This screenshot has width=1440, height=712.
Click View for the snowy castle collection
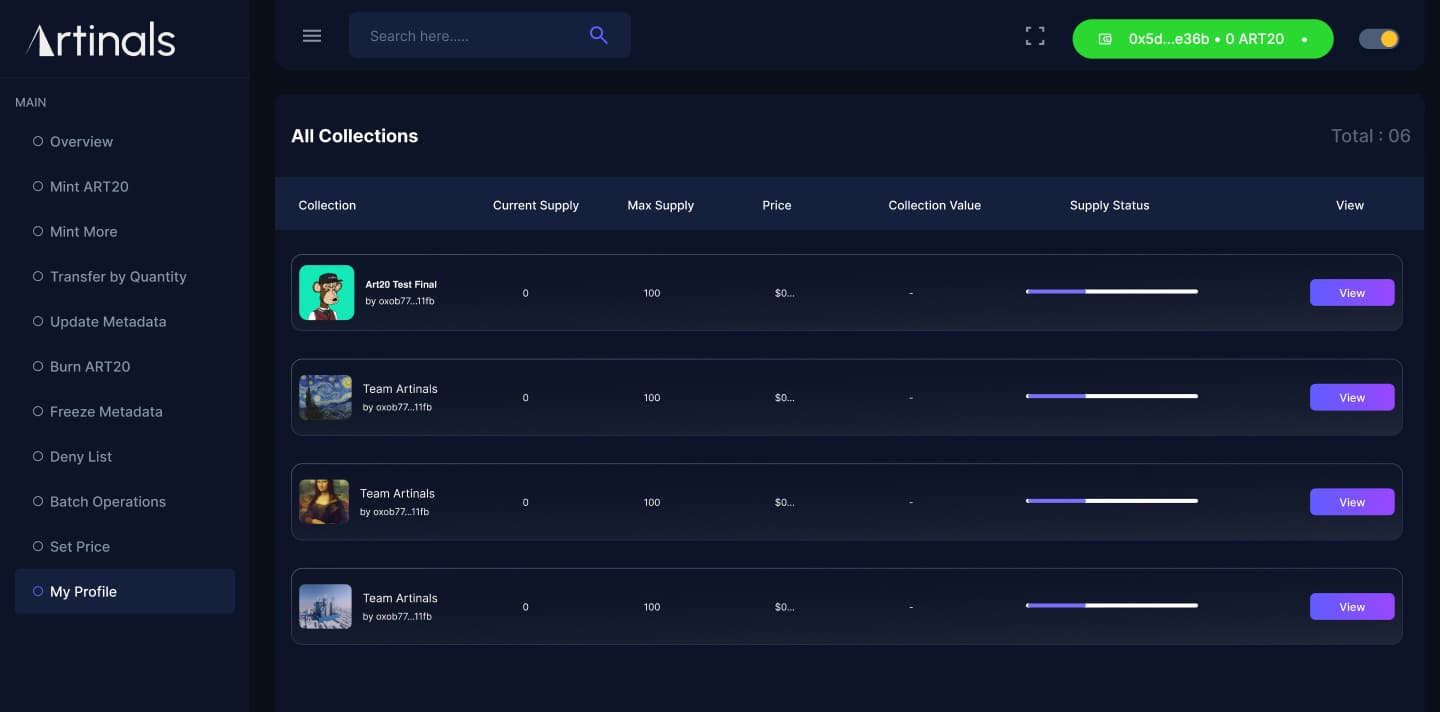(1352, 607)
